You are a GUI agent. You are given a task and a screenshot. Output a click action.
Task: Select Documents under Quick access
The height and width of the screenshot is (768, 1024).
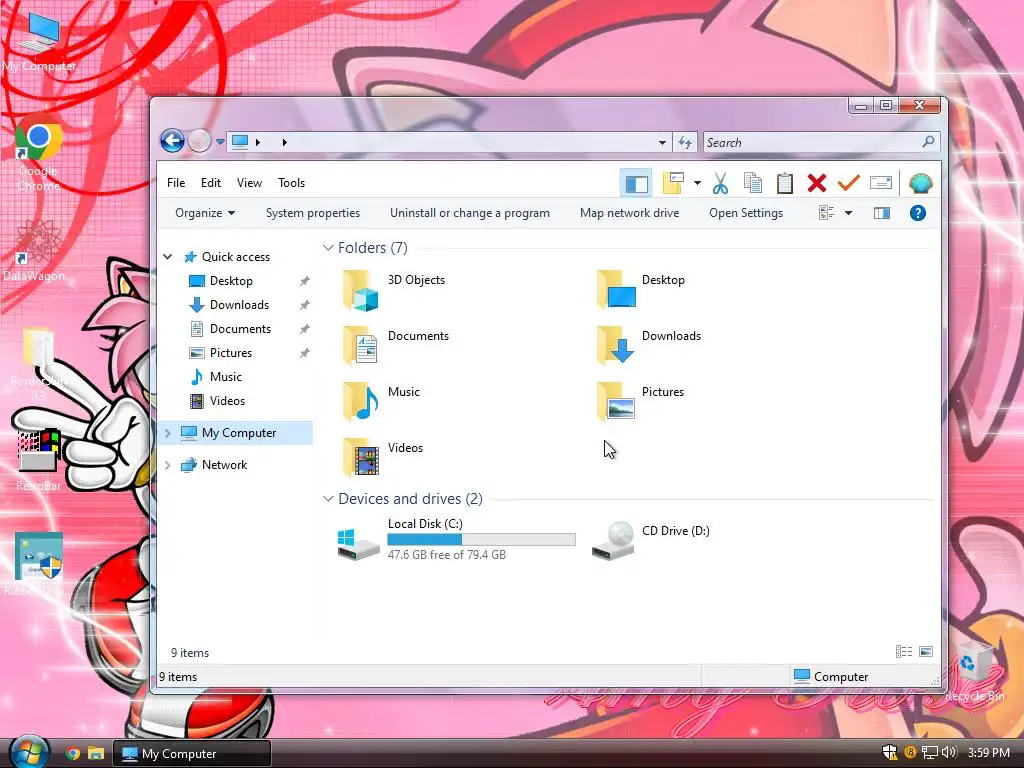click(240, 329)
